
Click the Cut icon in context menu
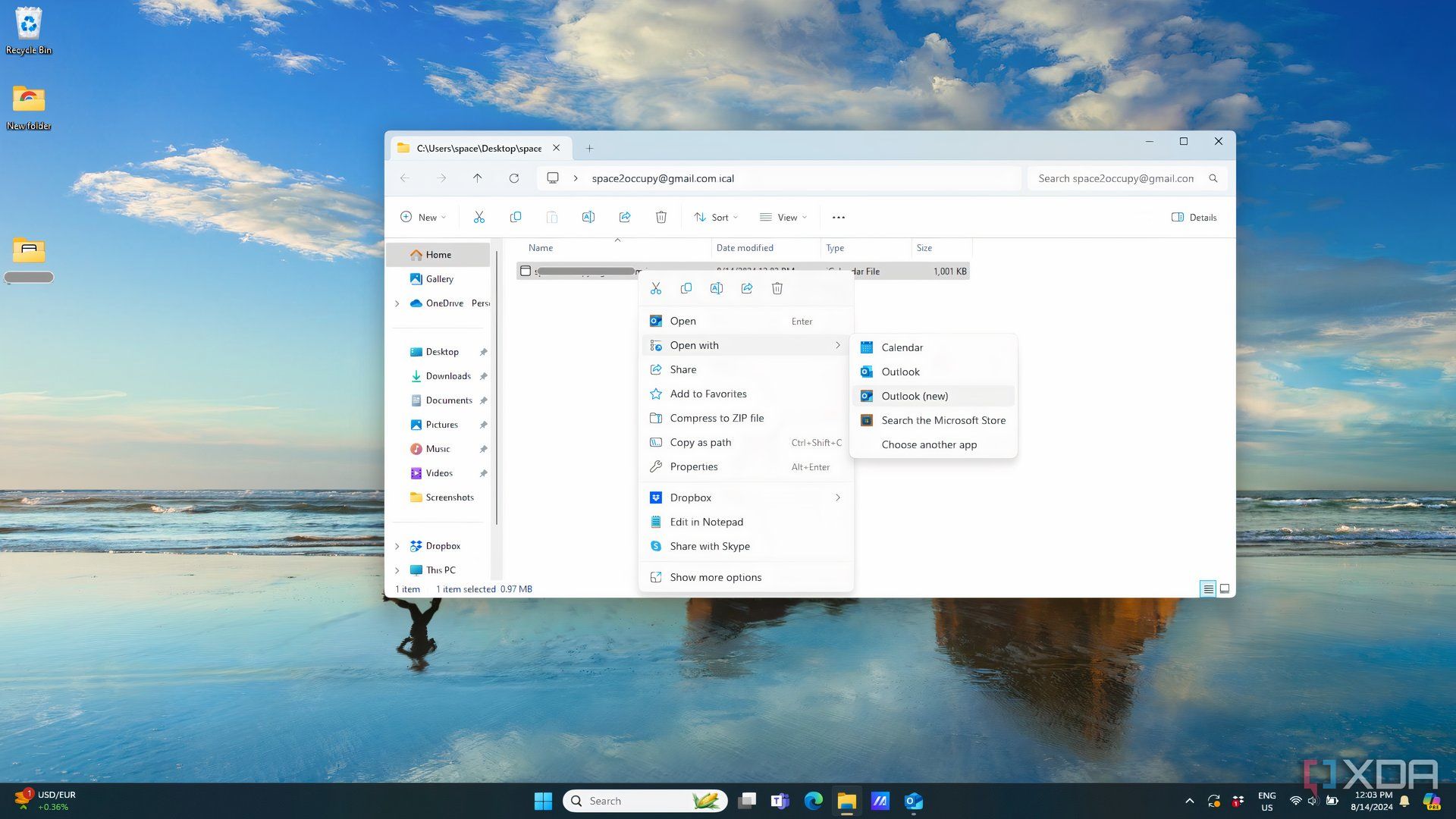tap(656, 288)
